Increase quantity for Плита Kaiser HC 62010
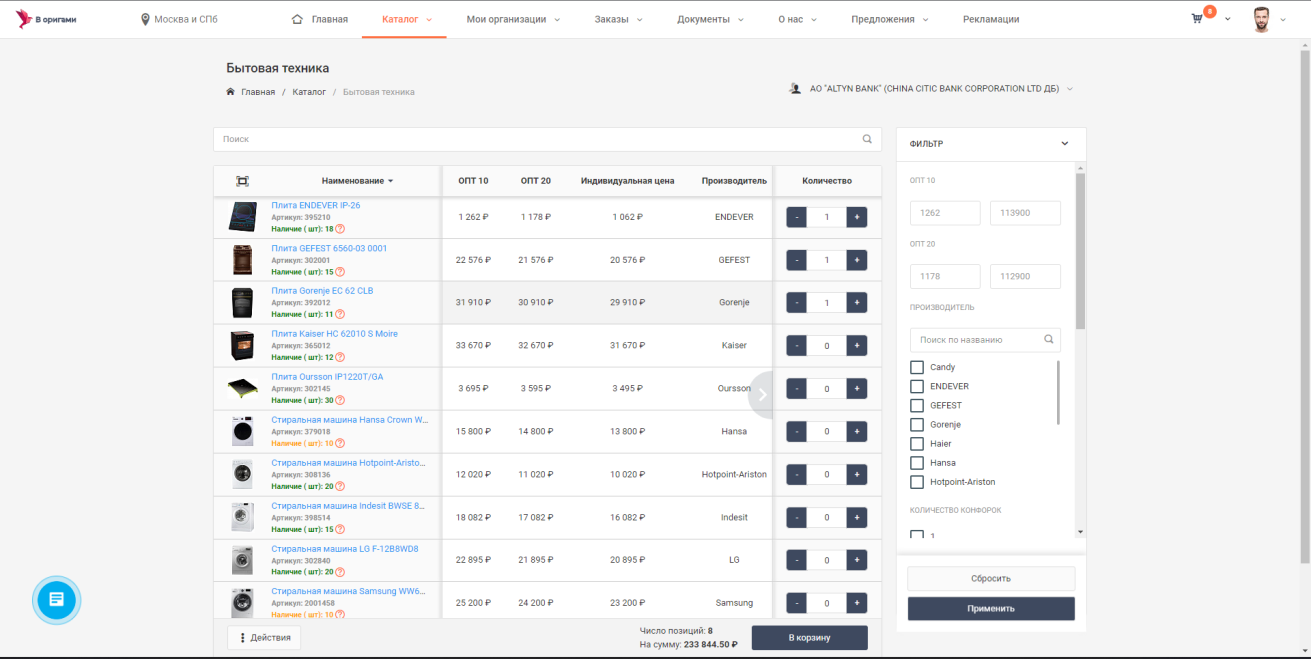 [x=857, y=346]
